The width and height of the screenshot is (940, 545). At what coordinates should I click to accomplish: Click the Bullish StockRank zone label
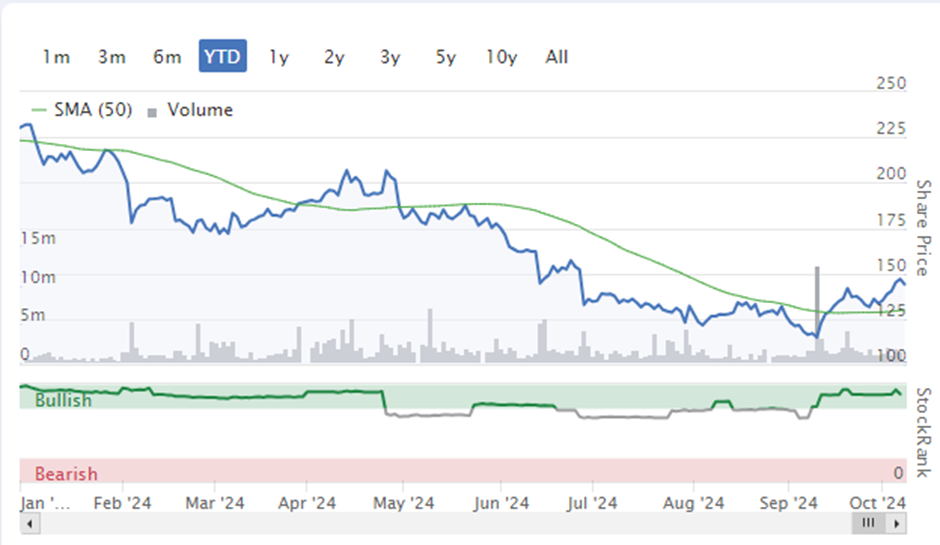click(64, 400)
